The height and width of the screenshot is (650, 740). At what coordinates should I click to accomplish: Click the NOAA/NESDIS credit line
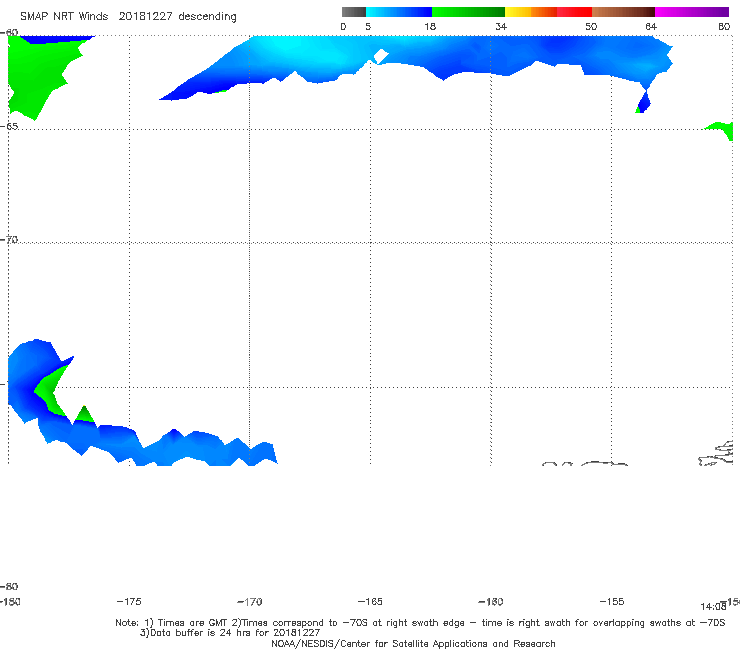click(x=413, y=643)
